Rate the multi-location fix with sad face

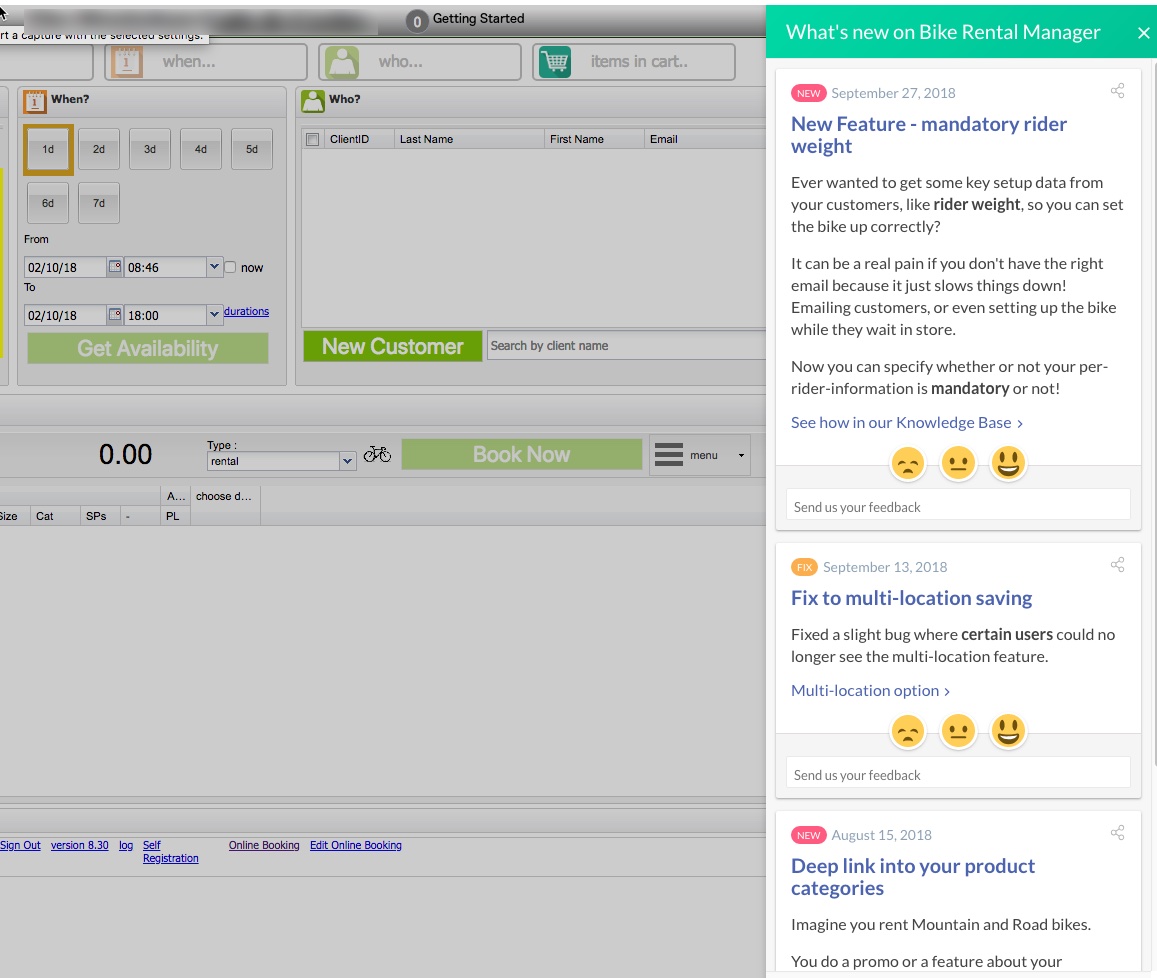[x=908, y=731]
